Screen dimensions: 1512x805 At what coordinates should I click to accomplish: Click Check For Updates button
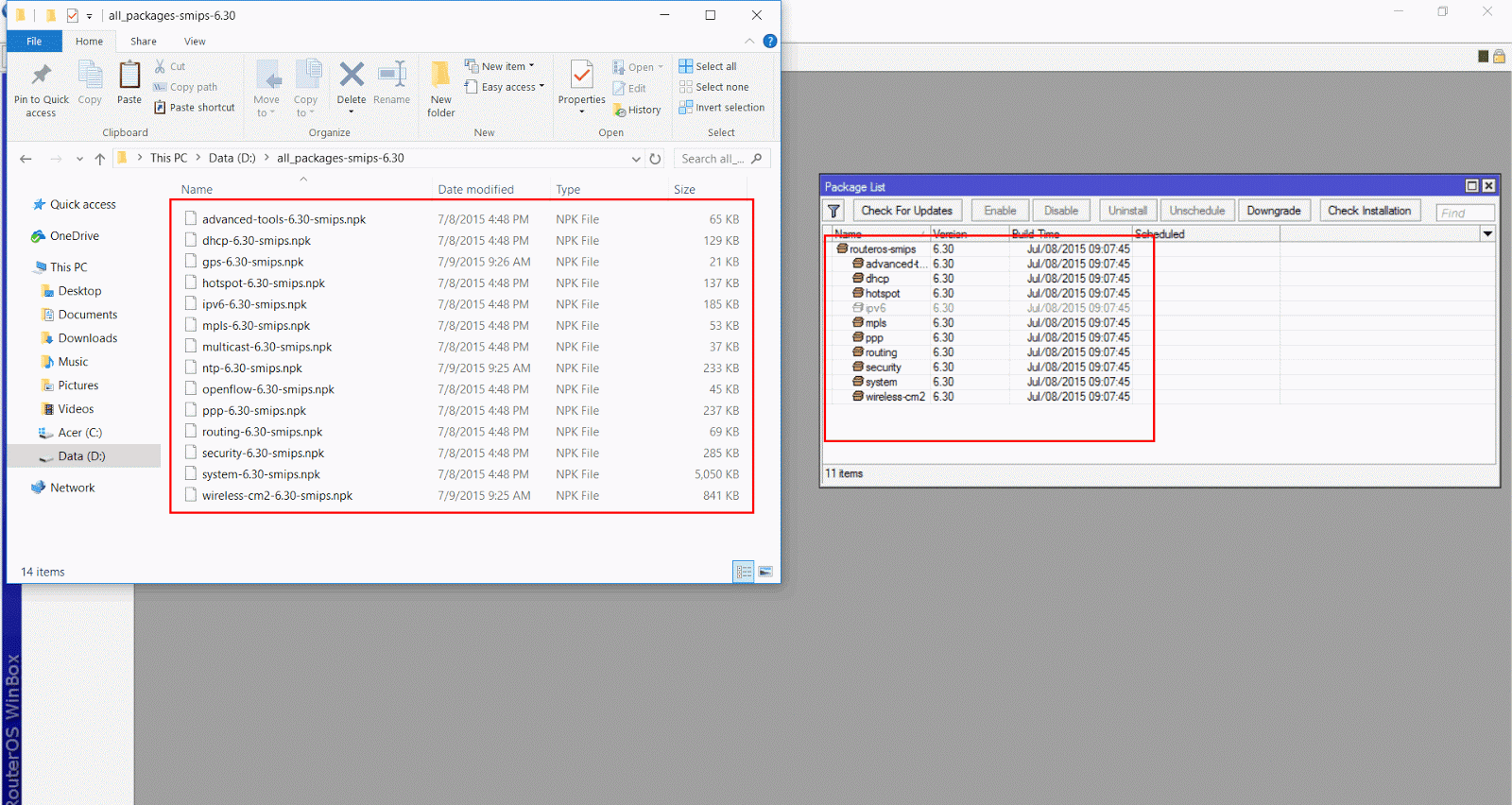[x=907, y=211]
